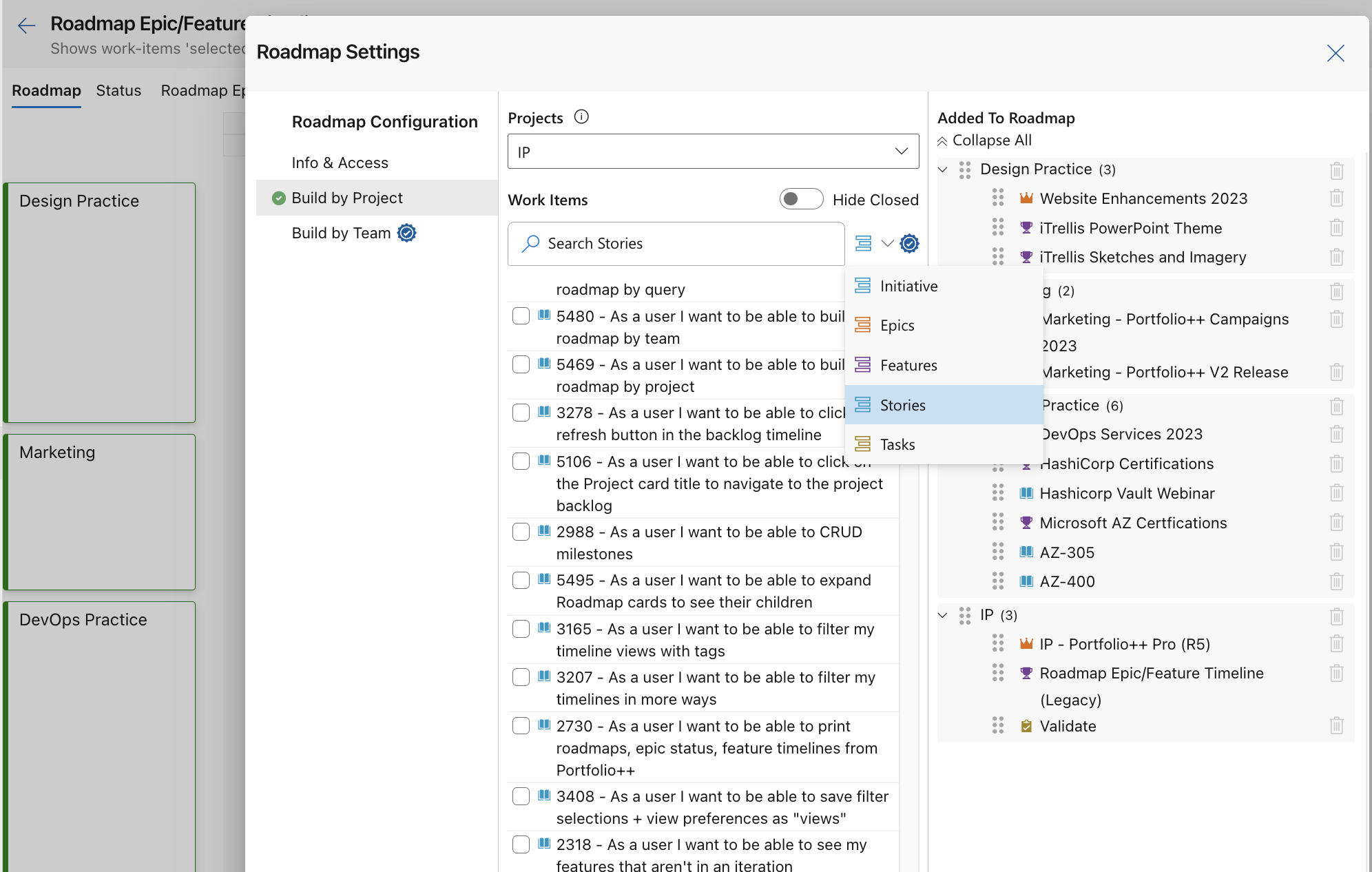Choose Epics from the work item menu
Screen dimensions: 1372x872
897,325
